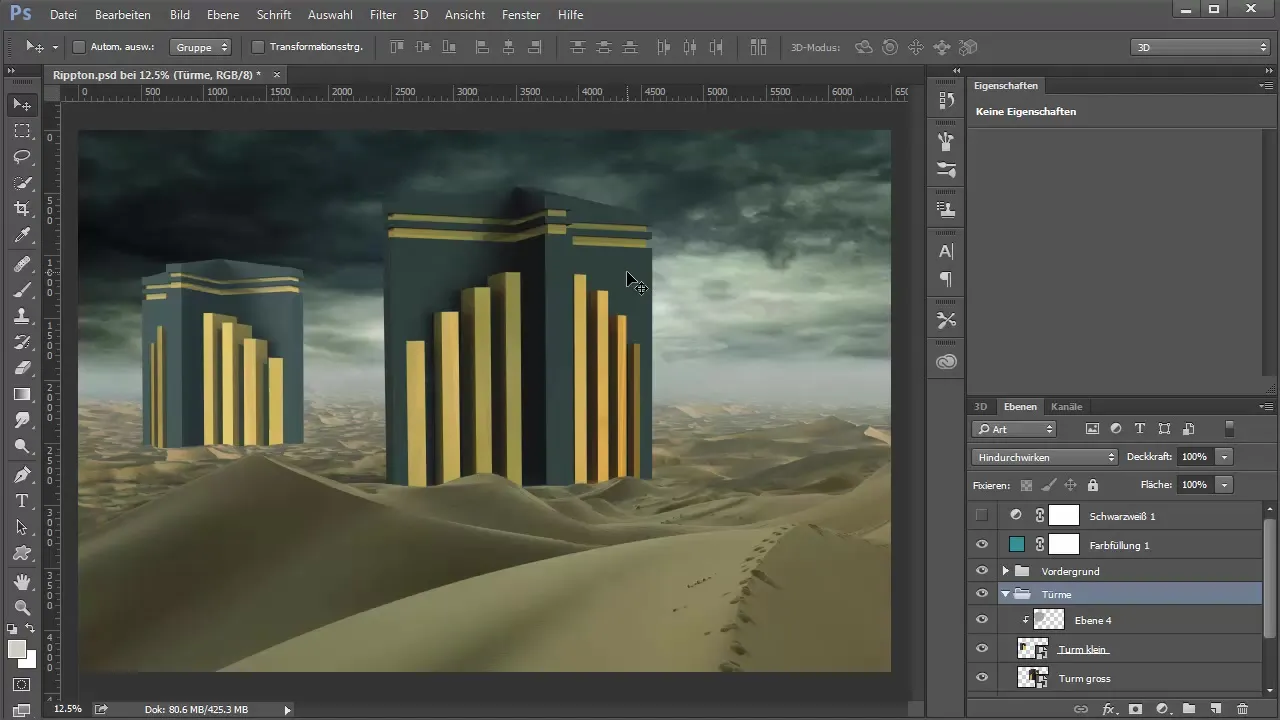Select the Zoom tool in the toolbox

[21, 607]
